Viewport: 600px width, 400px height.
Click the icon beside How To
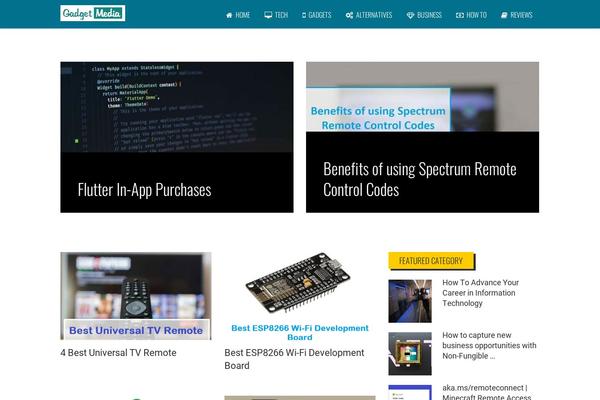pyautogui.click(x=460, y=15)
